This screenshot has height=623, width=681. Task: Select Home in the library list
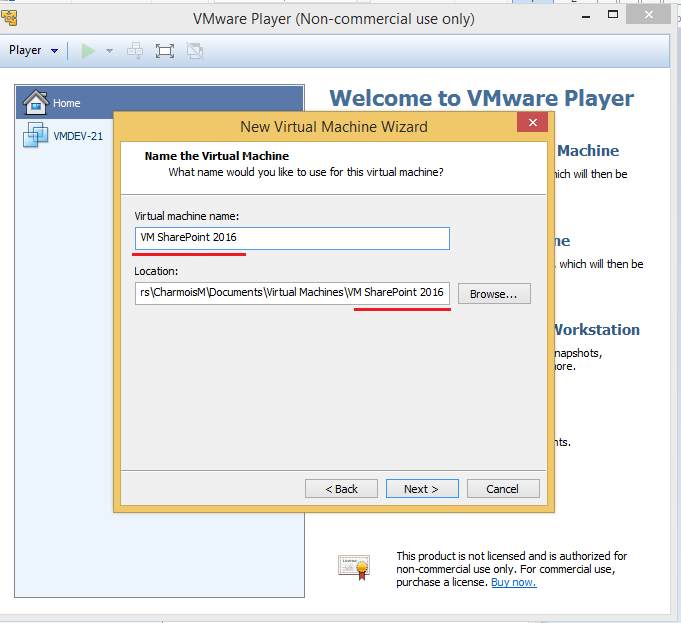pos(159,103)
